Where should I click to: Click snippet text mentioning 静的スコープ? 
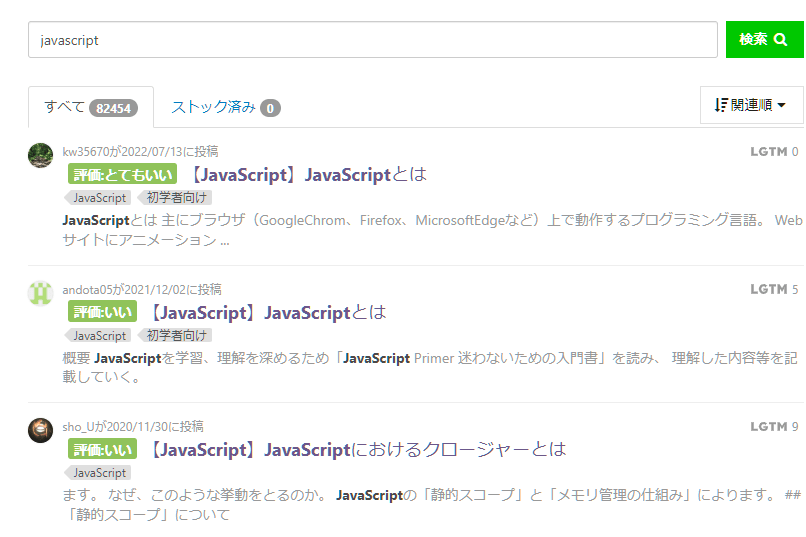click(431, 505)
